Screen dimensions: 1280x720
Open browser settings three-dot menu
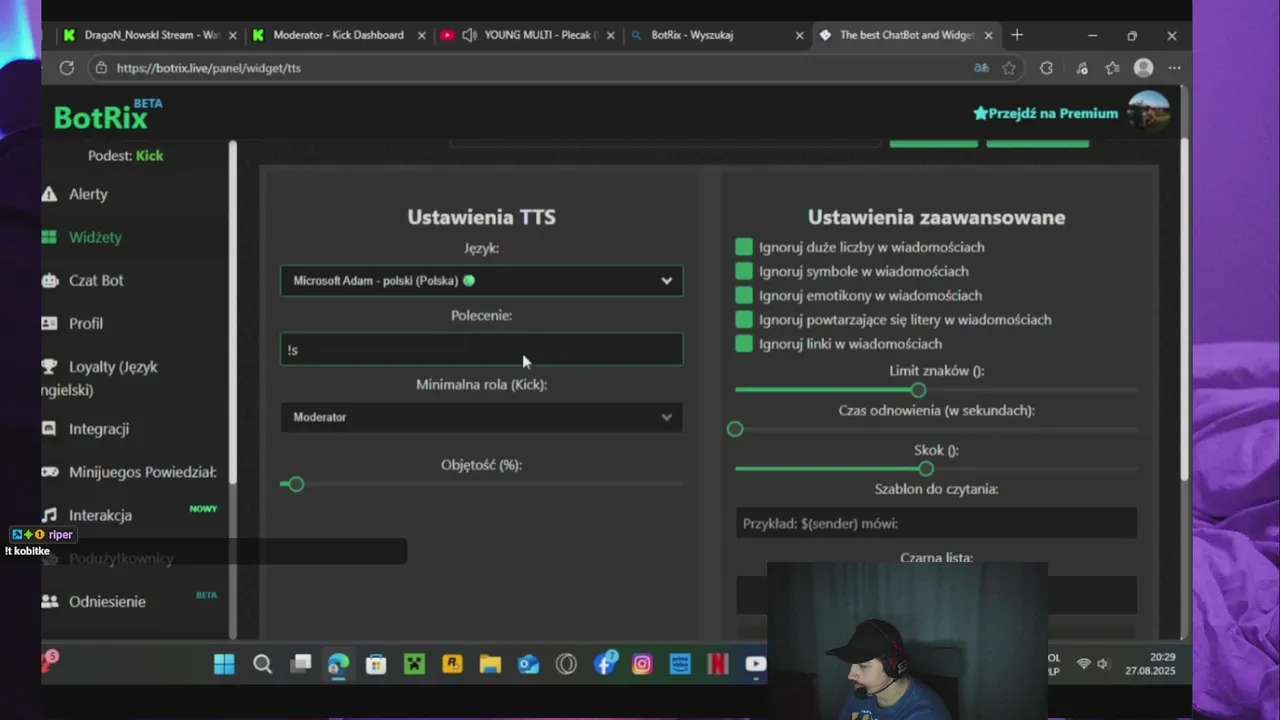pyautogui.click(x=1174, y=68)
